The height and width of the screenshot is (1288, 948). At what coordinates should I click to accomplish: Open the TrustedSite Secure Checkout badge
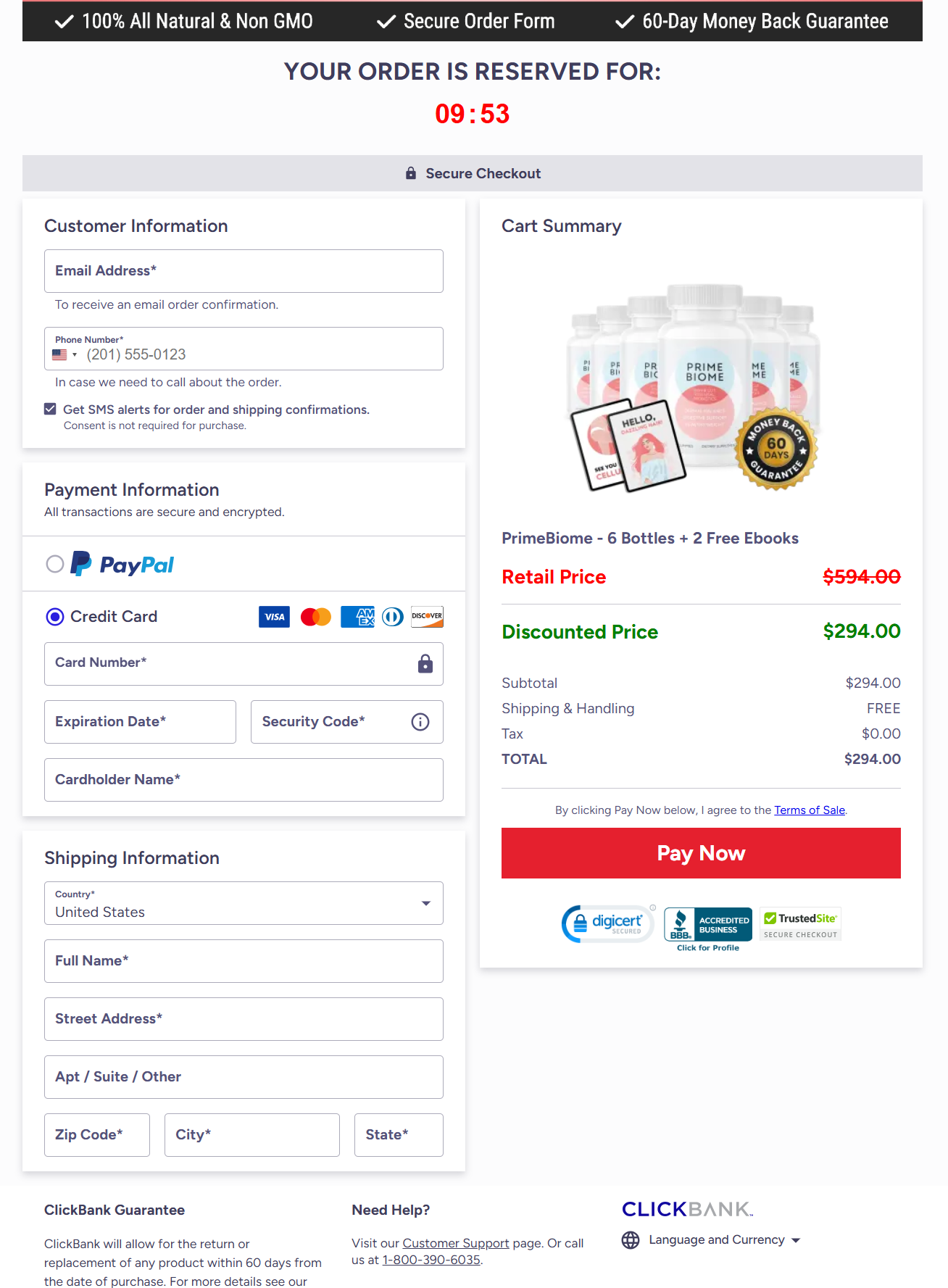799,923
